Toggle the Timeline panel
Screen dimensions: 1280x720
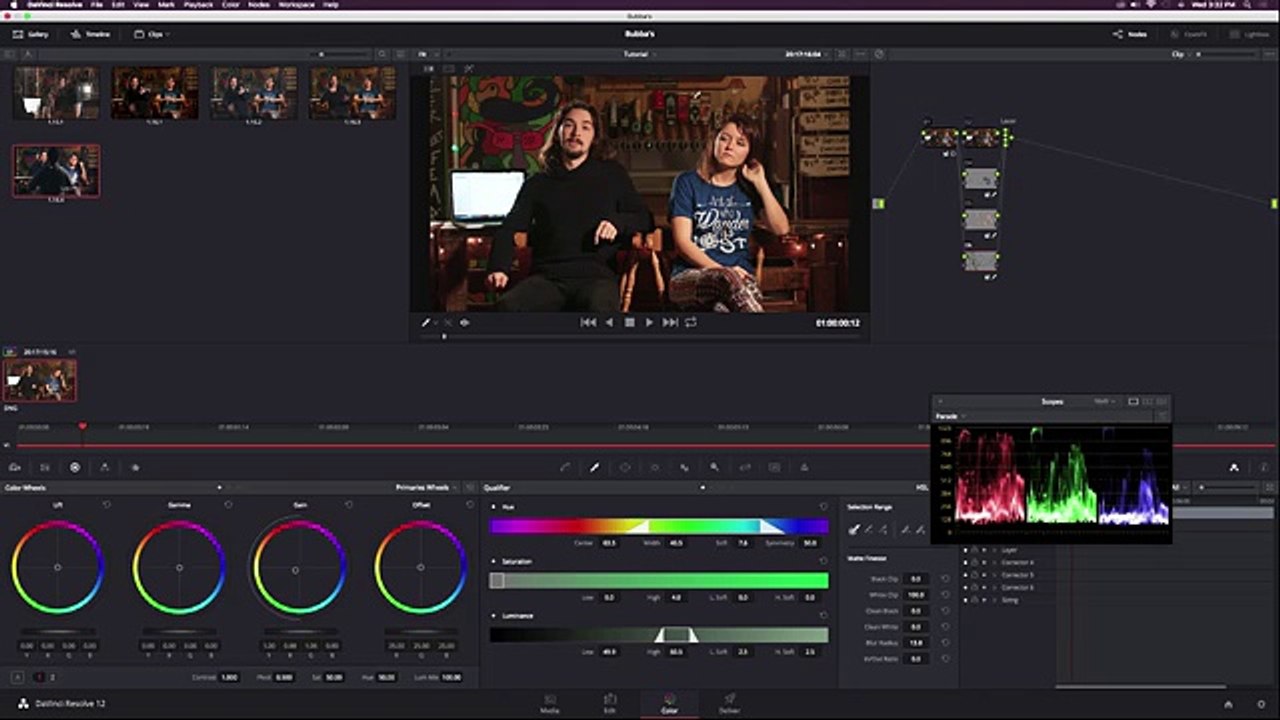(x=90, y=34)
